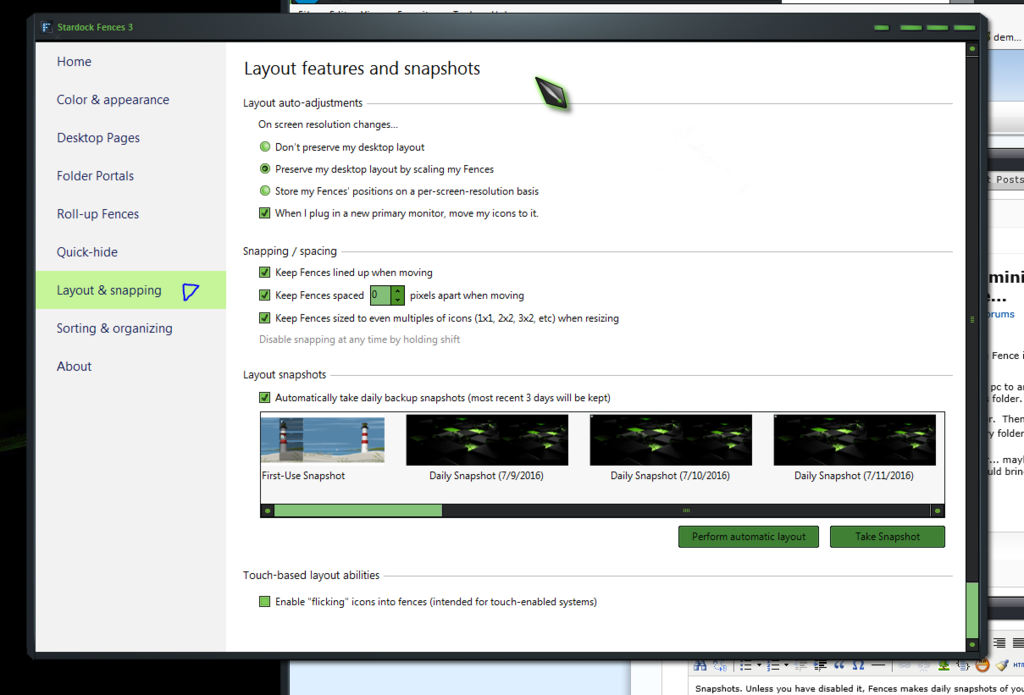Open the About section

131,366
